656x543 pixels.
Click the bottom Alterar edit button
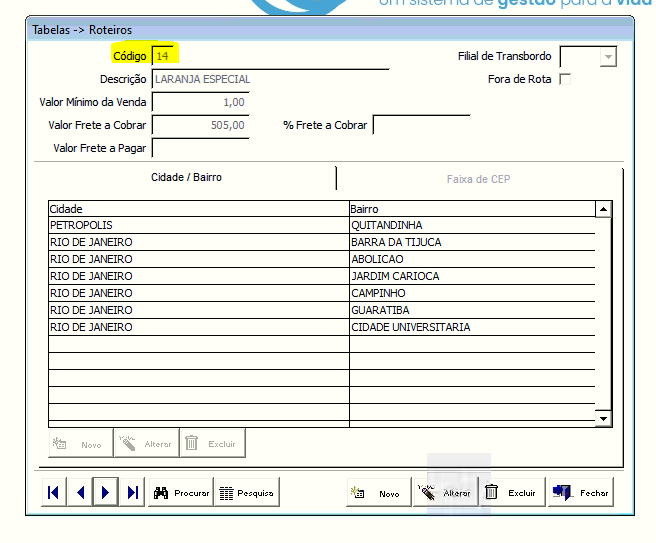[x=445, y=492]
